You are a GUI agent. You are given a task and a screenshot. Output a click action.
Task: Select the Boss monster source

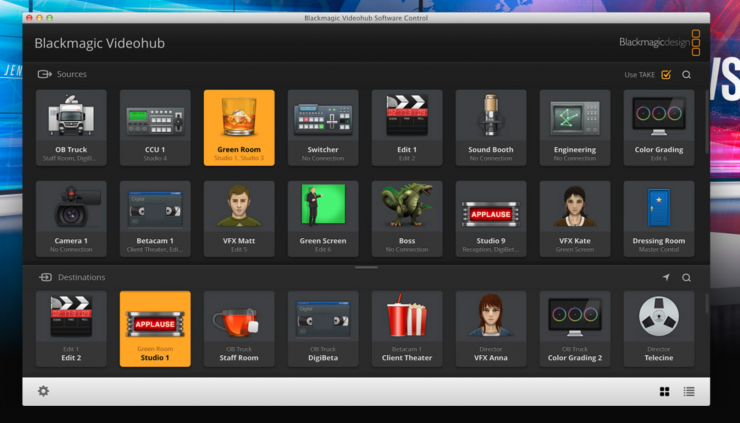click(x=407, y=219)
